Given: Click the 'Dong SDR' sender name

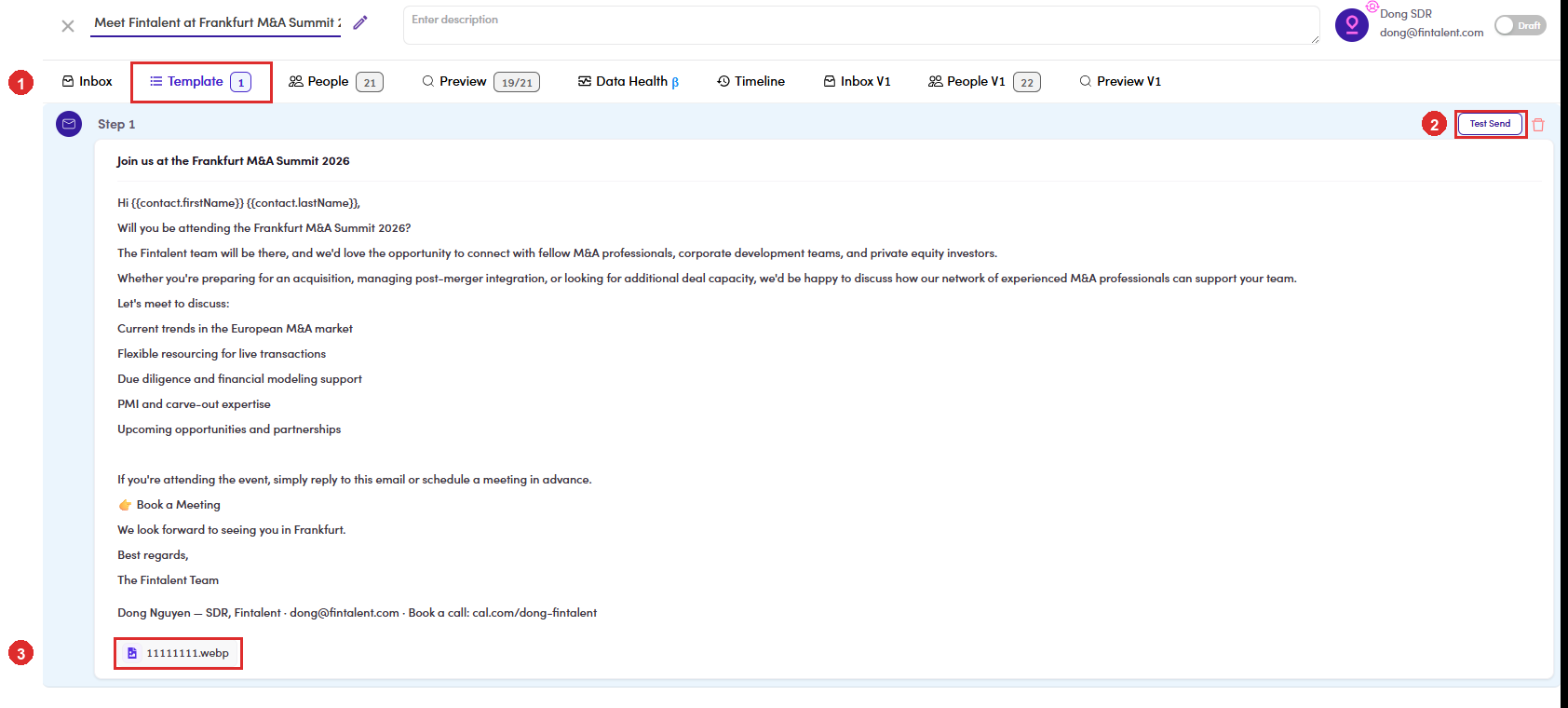Looking at the screenshot, I should 1406,14.
